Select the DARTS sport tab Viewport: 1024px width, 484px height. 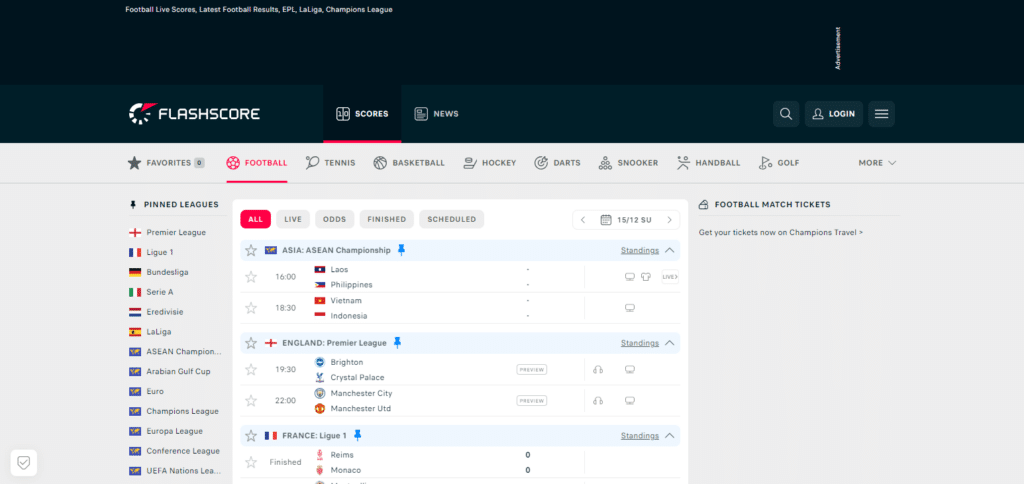pos(557,163)
